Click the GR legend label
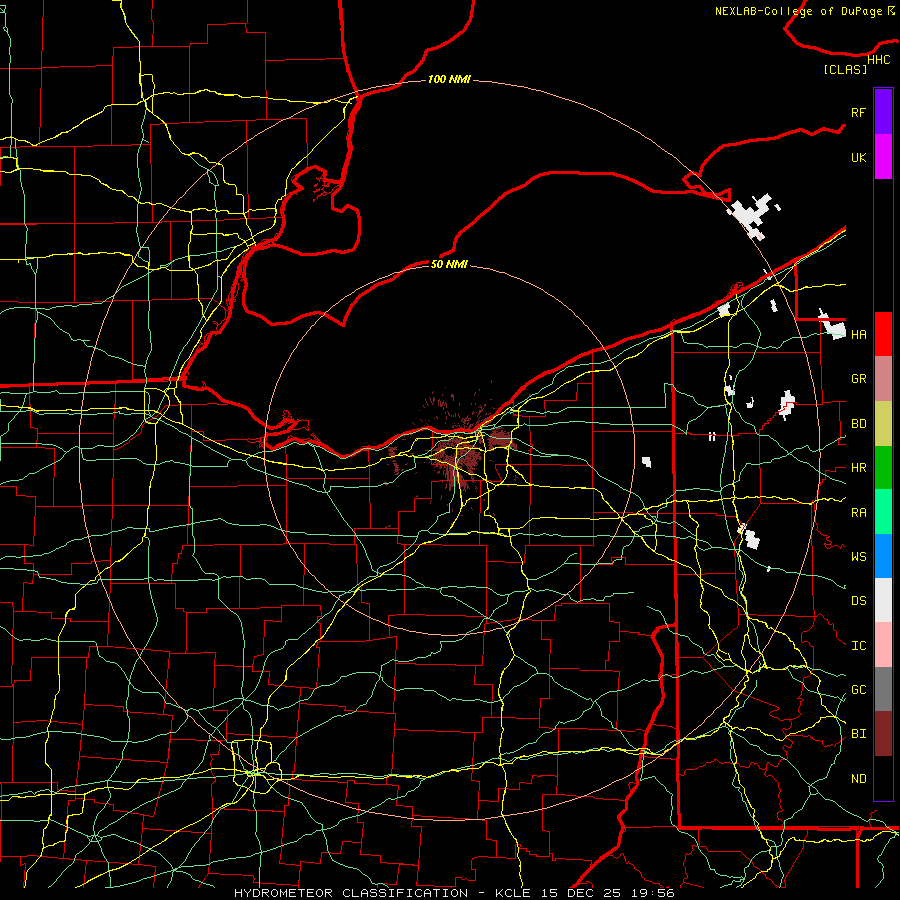900x900 pixels. (858, 379)
